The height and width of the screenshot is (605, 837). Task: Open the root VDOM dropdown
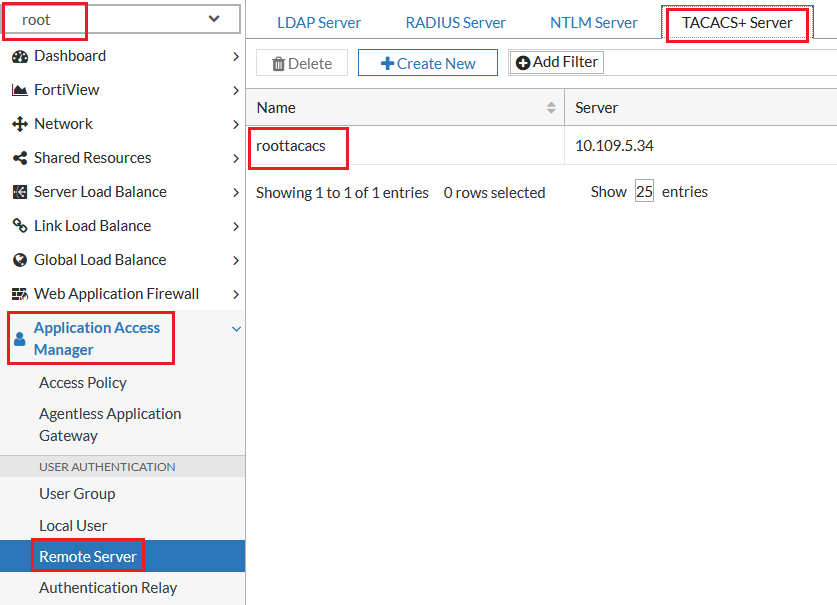(x=122, y=19)
